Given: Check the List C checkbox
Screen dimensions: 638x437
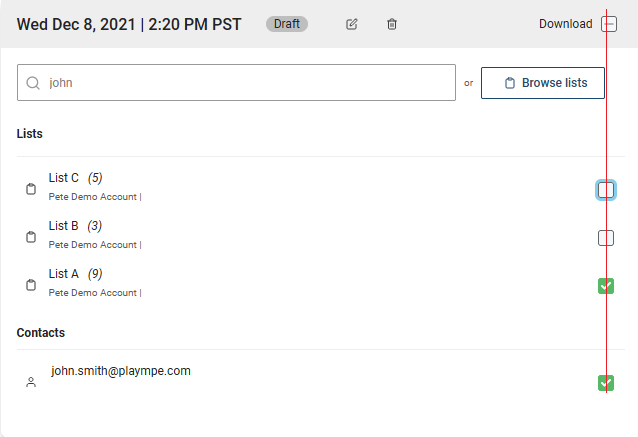Looking at the screenshot, I should tap(606, 190).
